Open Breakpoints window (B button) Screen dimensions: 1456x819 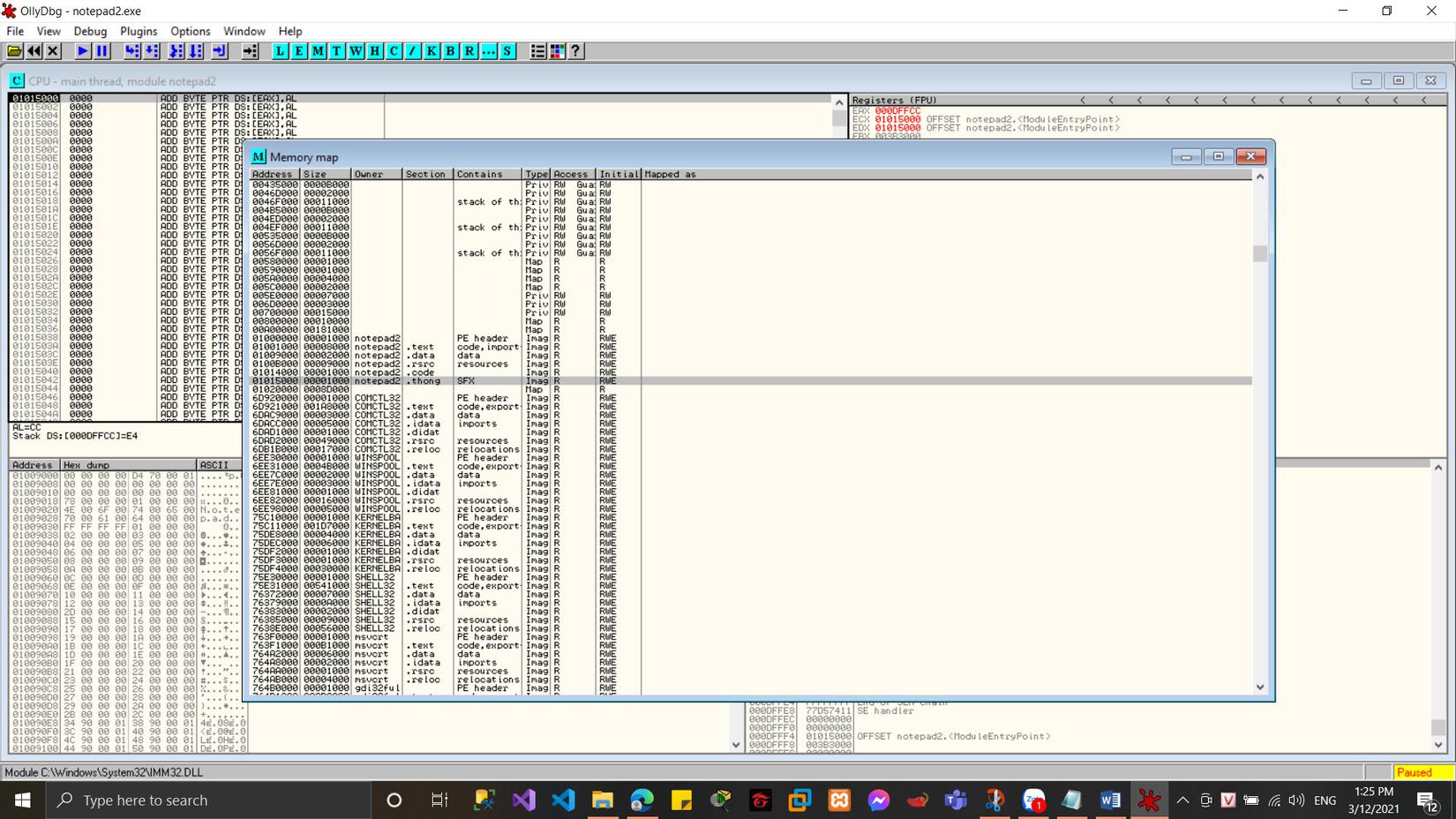pos(450,51)
